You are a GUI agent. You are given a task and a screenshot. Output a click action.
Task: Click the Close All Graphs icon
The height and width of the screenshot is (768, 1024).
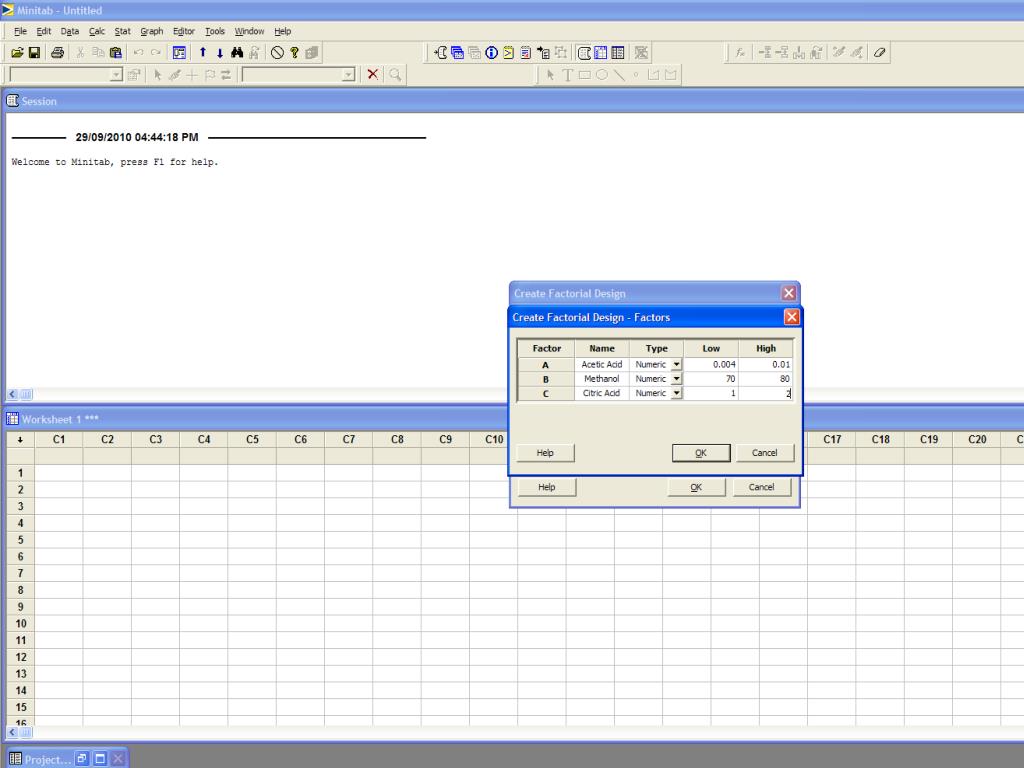641,53
